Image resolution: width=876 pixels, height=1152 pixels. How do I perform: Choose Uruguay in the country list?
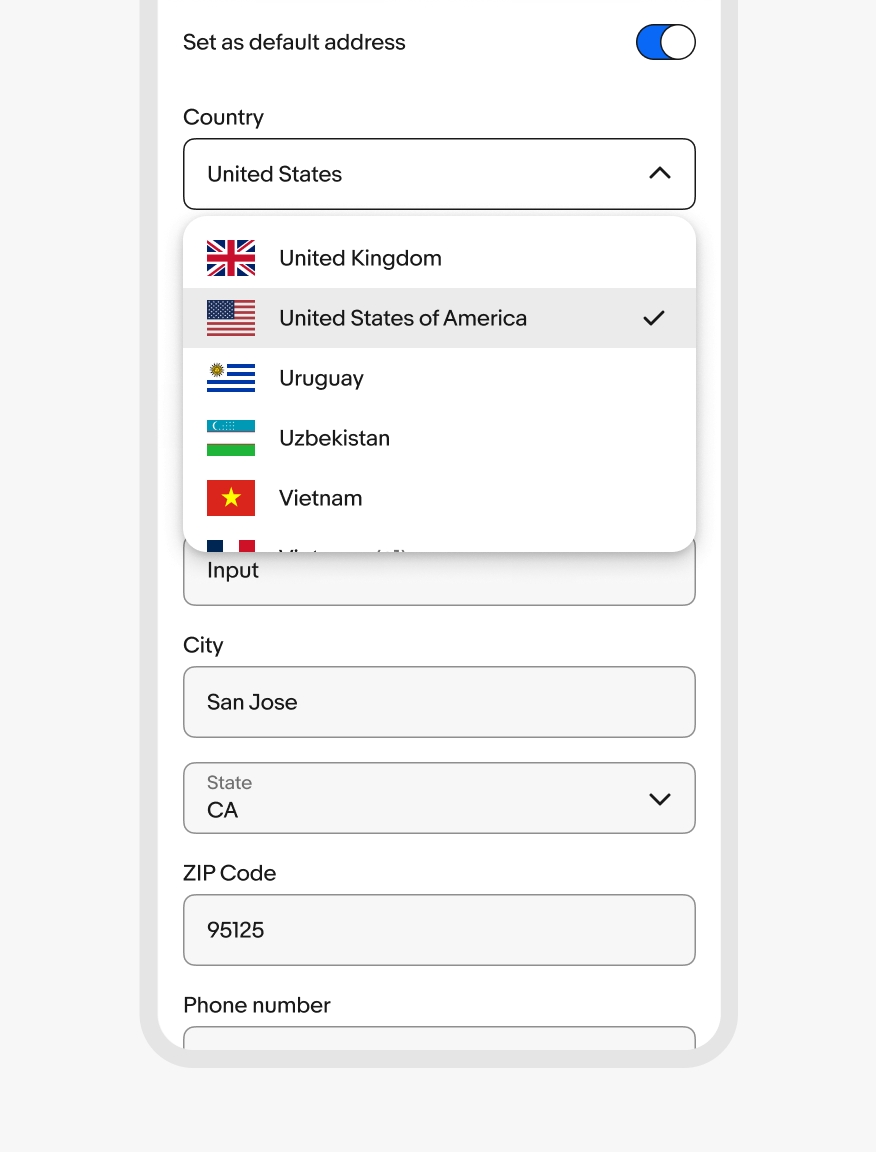(x=321, y=378)
